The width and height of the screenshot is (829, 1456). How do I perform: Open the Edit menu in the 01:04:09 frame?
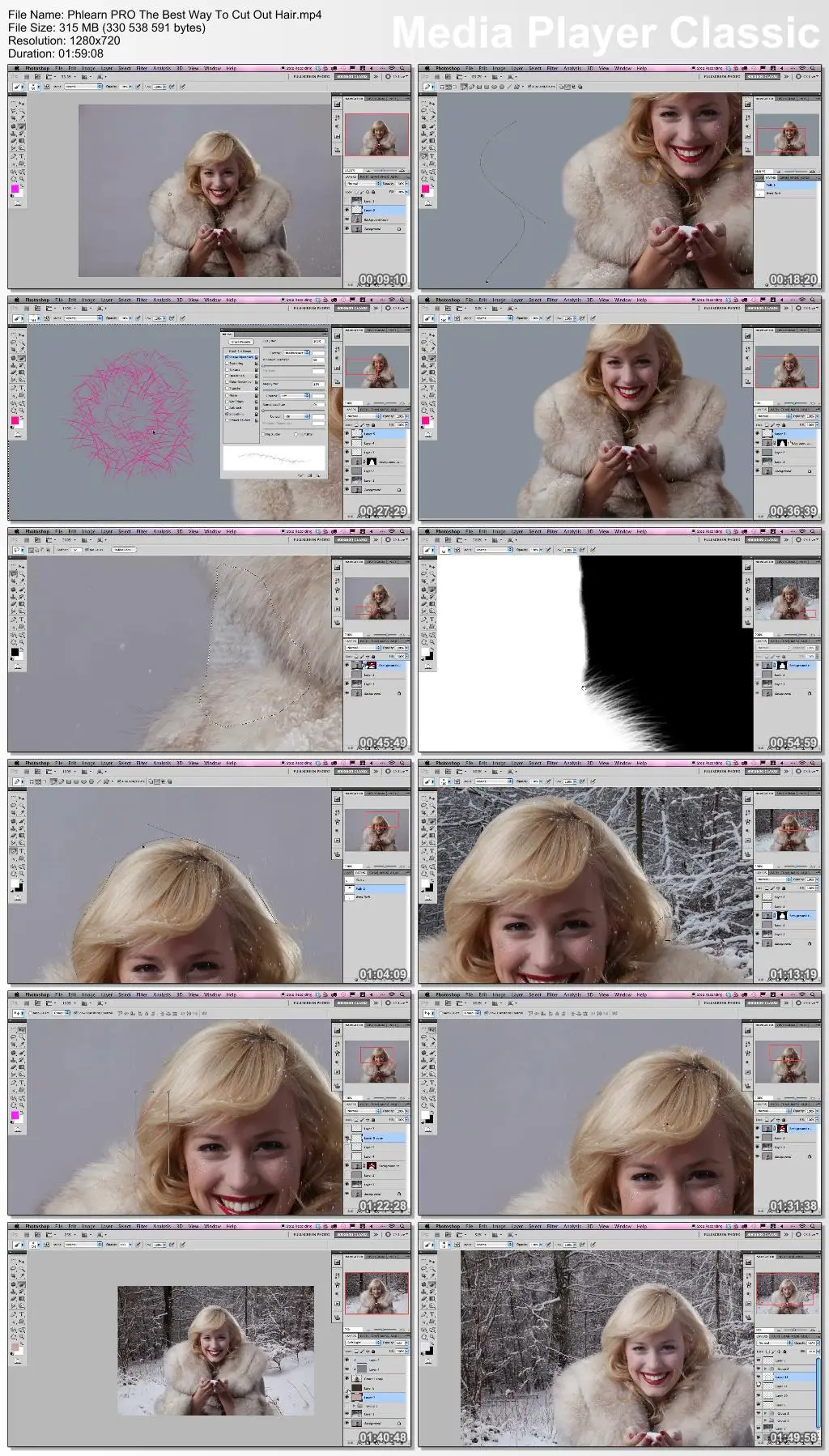73,763
